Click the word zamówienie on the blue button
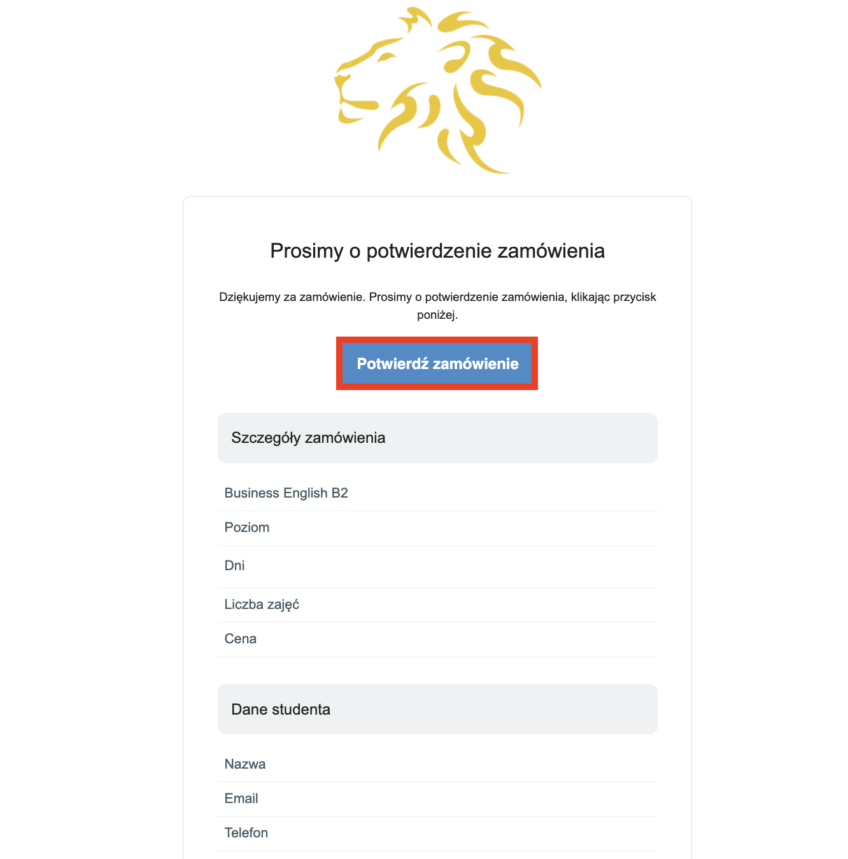848x859 pixels. (x=476, y=364)
